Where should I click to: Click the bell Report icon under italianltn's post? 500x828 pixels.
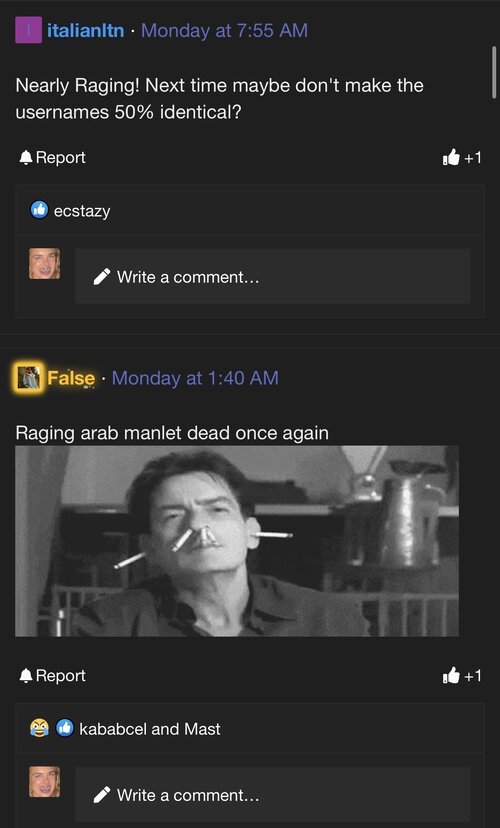click(x=25, y=158)
